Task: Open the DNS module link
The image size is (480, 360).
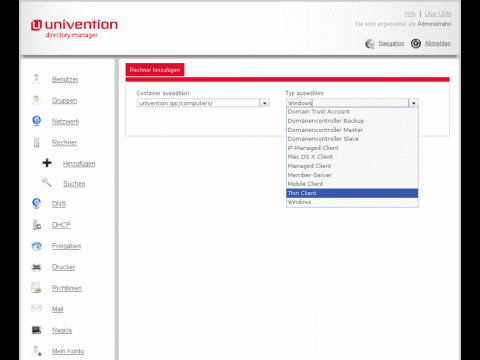Action: click(x=59, y=204)
